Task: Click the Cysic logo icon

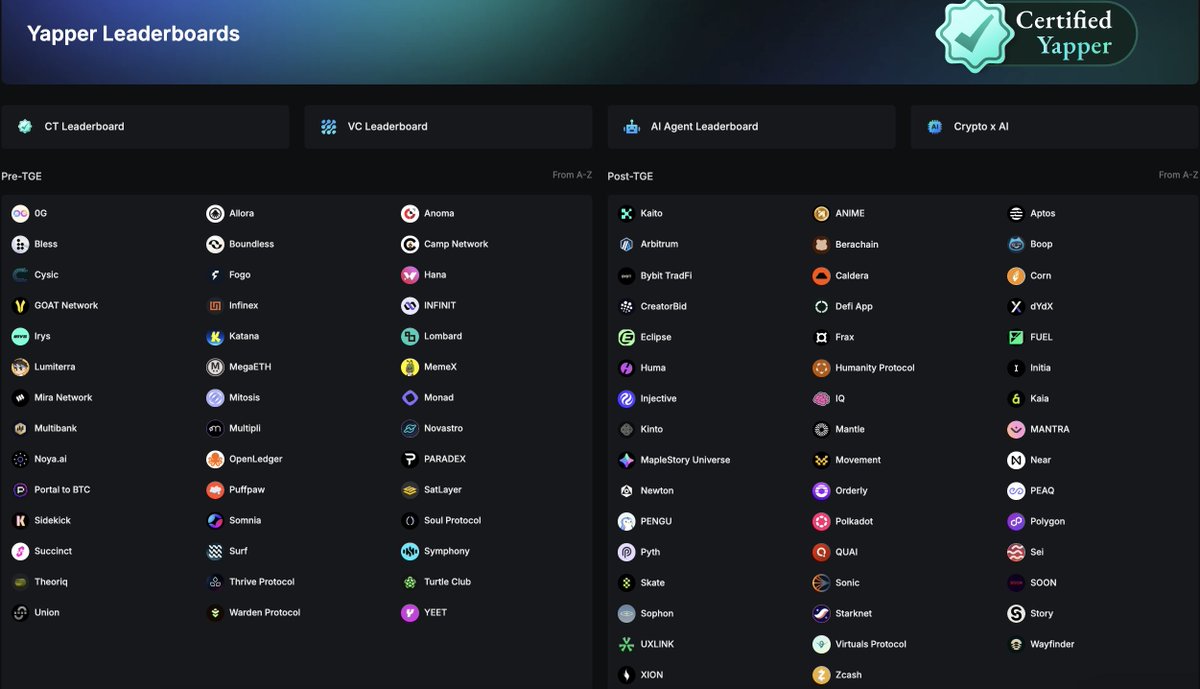Action: click(x=20, y=275)
